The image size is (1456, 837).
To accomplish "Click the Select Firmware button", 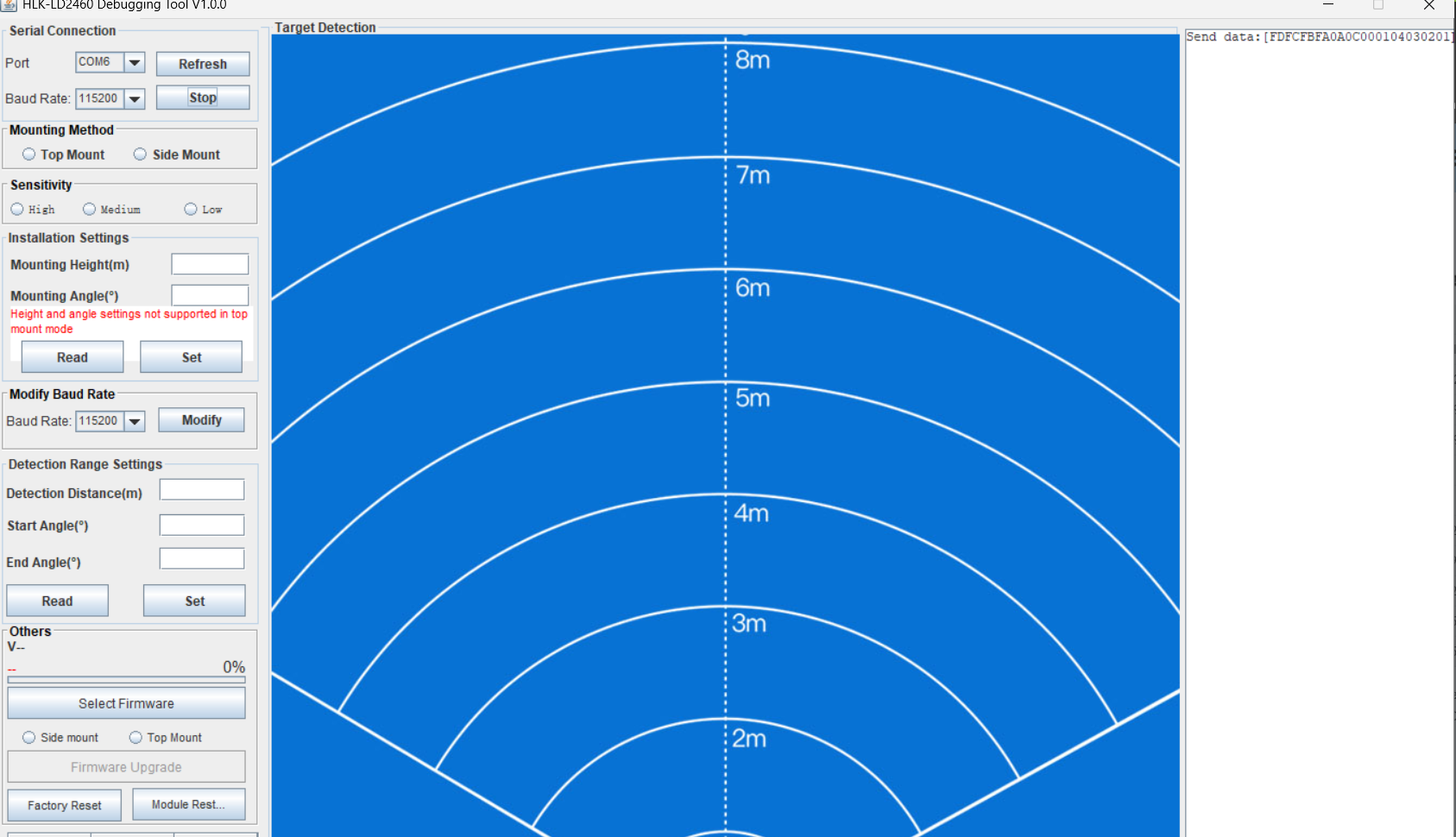I will [x=126, y=702].
